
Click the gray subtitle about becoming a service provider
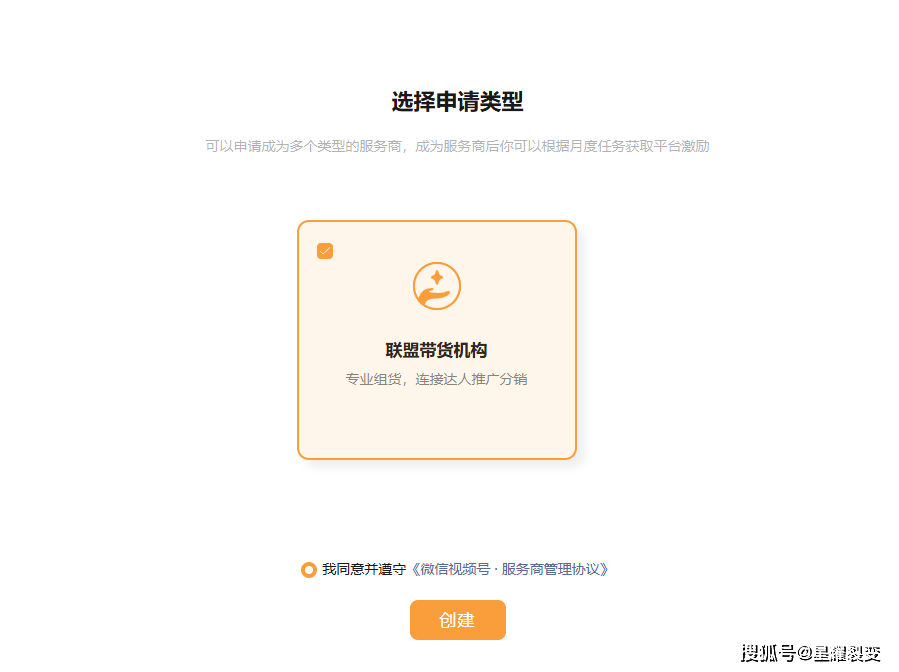[458, 146]
